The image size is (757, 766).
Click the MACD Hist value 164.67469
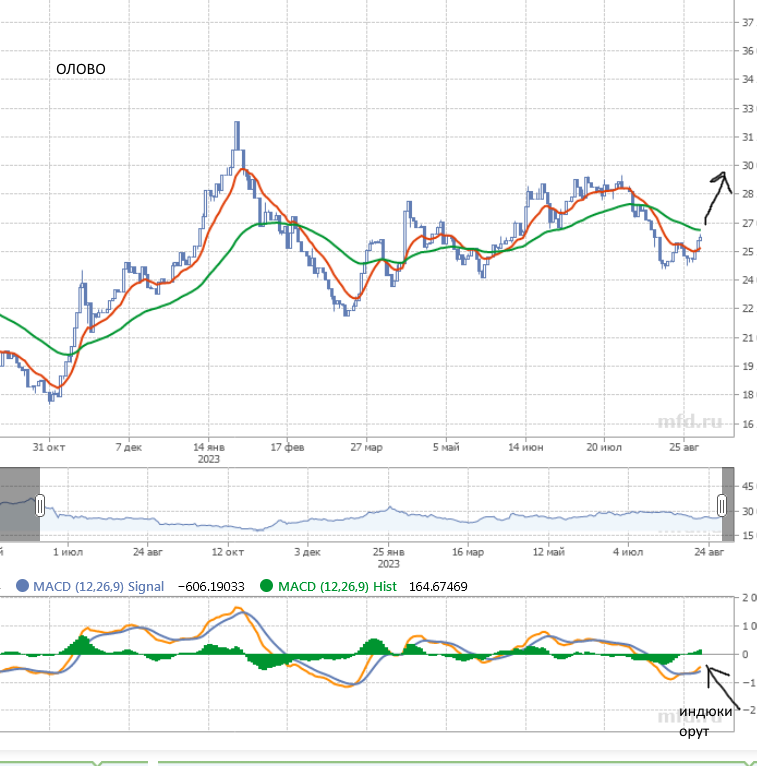click(x=438, y=587)
